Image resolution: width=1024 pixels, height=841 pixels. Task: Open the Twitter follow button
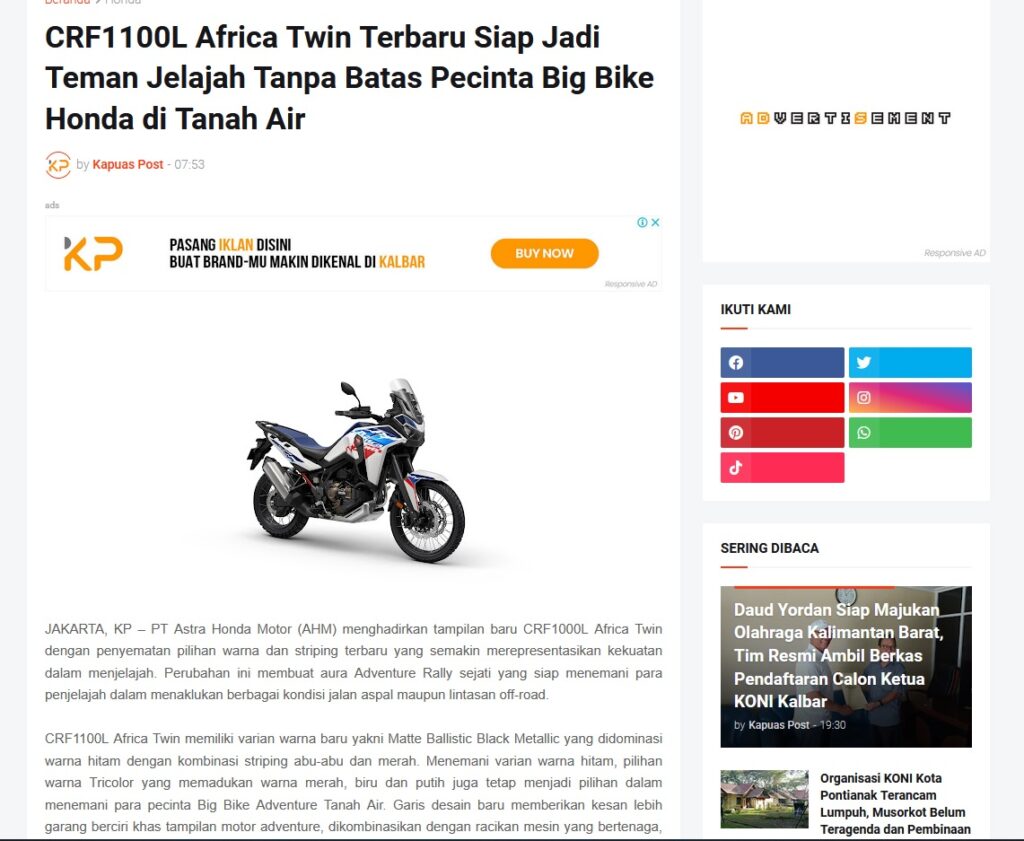tap(910, 362)
